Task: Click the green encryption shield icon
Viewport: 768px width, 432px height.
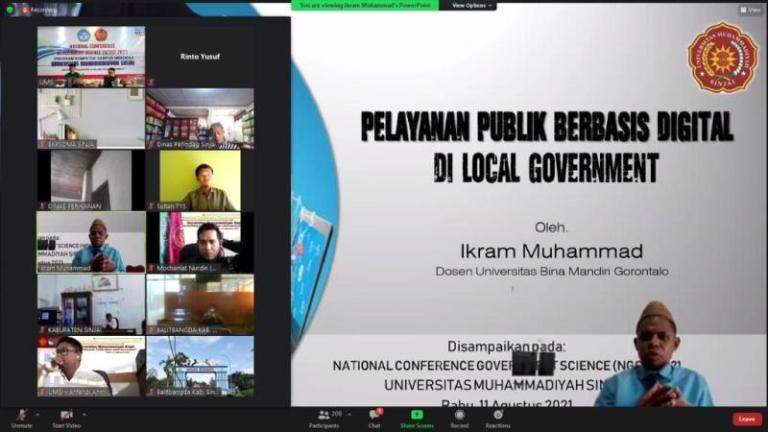Action: (x=9, y=9)
